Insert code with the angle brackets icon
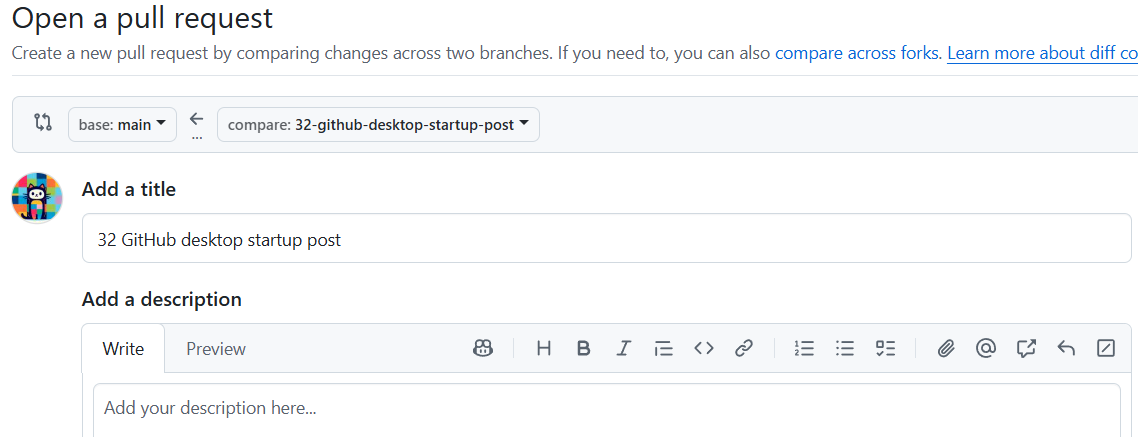This screenshot has width=1138, height=437. [x=703, y=349]
